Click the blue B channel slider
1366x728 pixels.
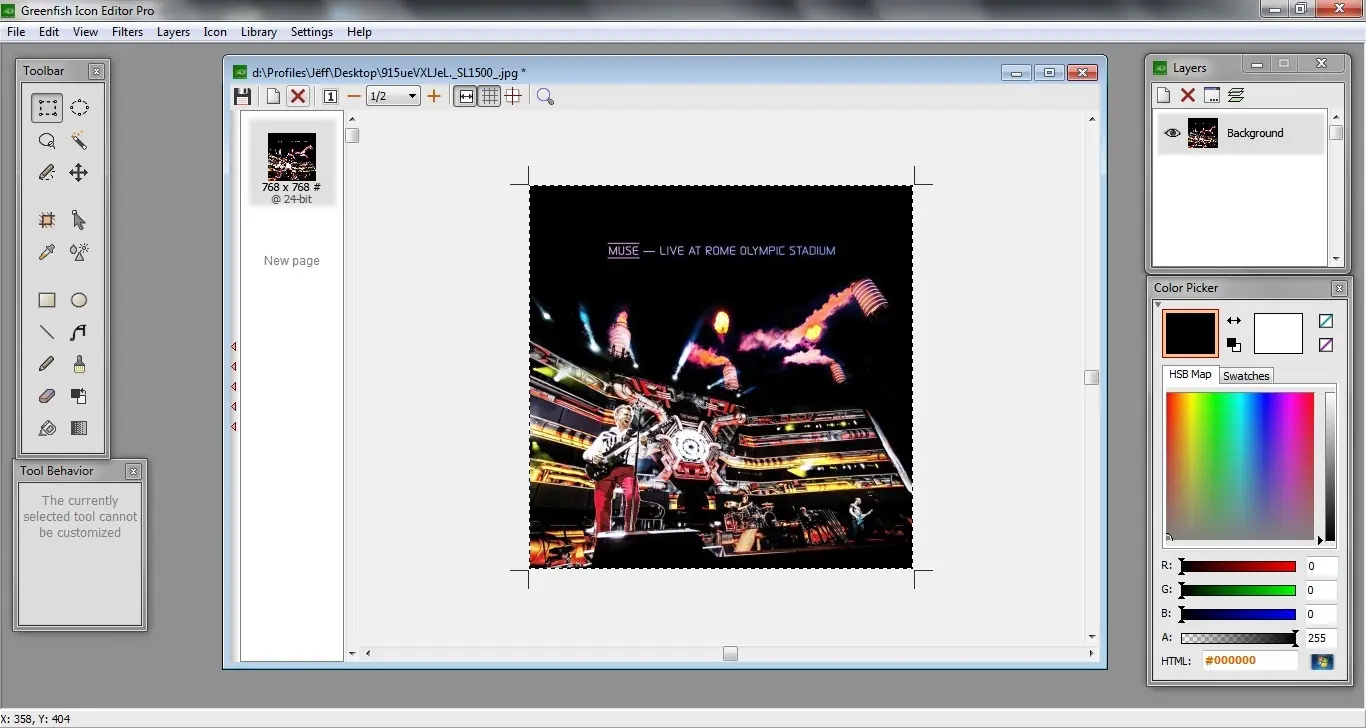[1238, 614]
